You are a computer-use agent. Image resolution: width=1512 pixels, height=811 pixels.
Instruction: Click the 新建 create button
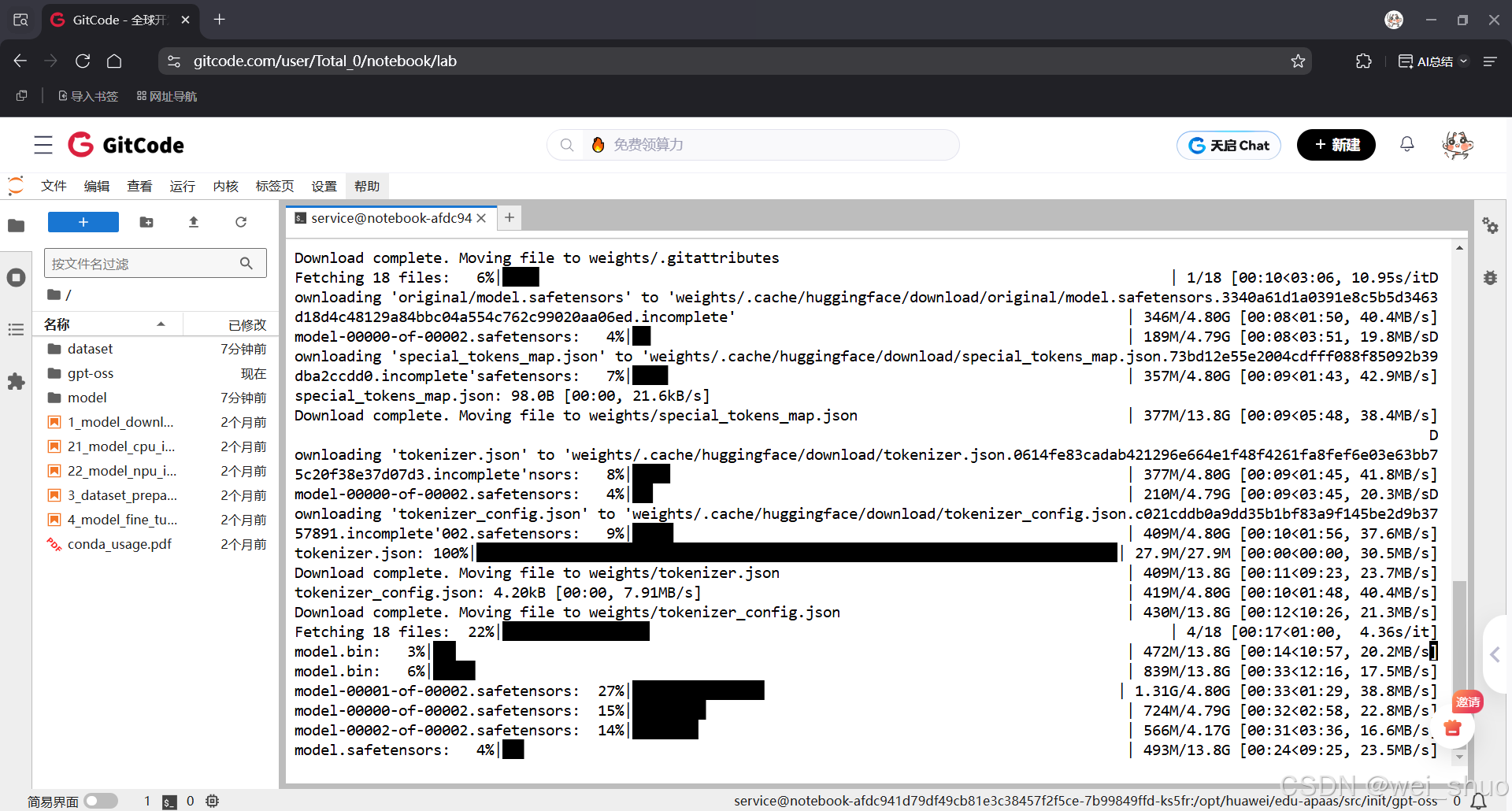click(1336, 145)
